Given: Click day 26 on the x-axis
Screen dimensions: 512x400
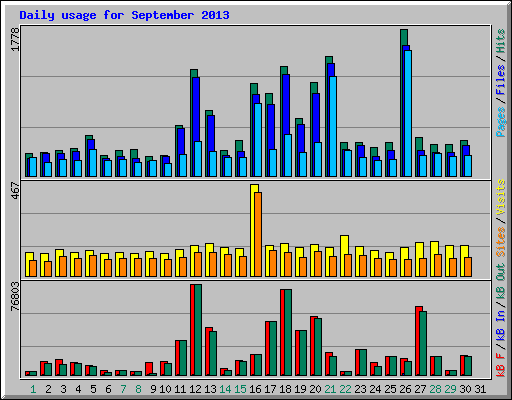Looking at the screenshot, I should click(405, 389).
